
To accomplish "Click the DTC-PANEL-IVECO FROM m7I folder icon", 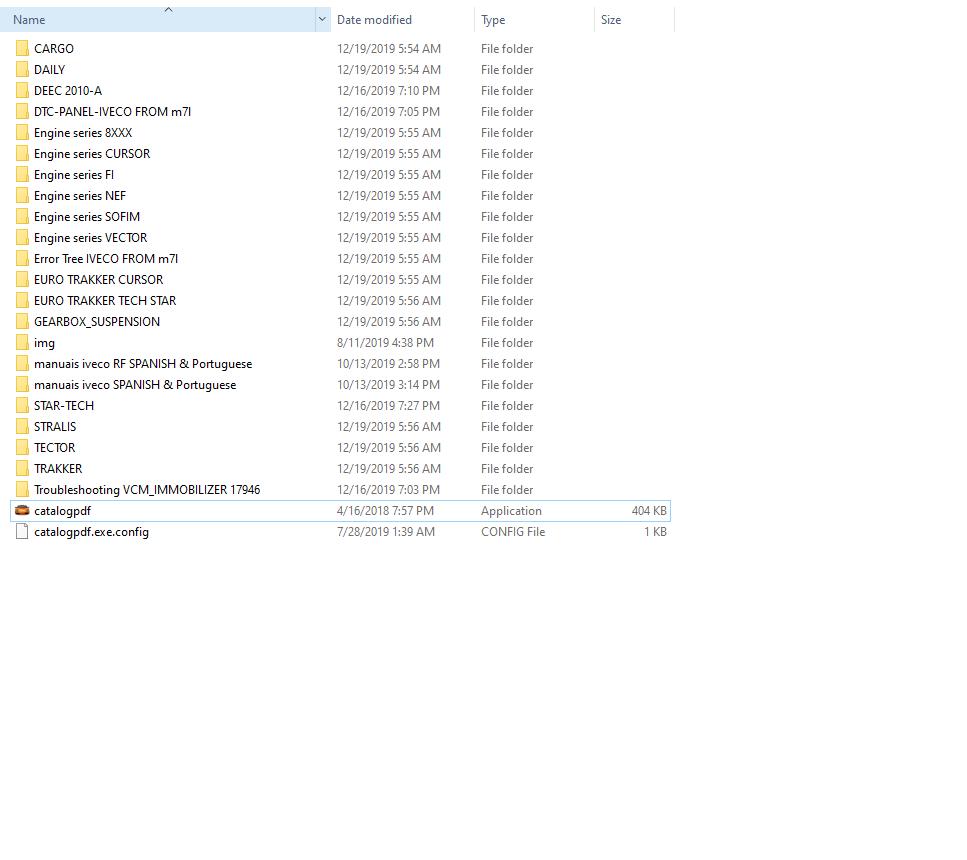I will [x=22, y=111].
